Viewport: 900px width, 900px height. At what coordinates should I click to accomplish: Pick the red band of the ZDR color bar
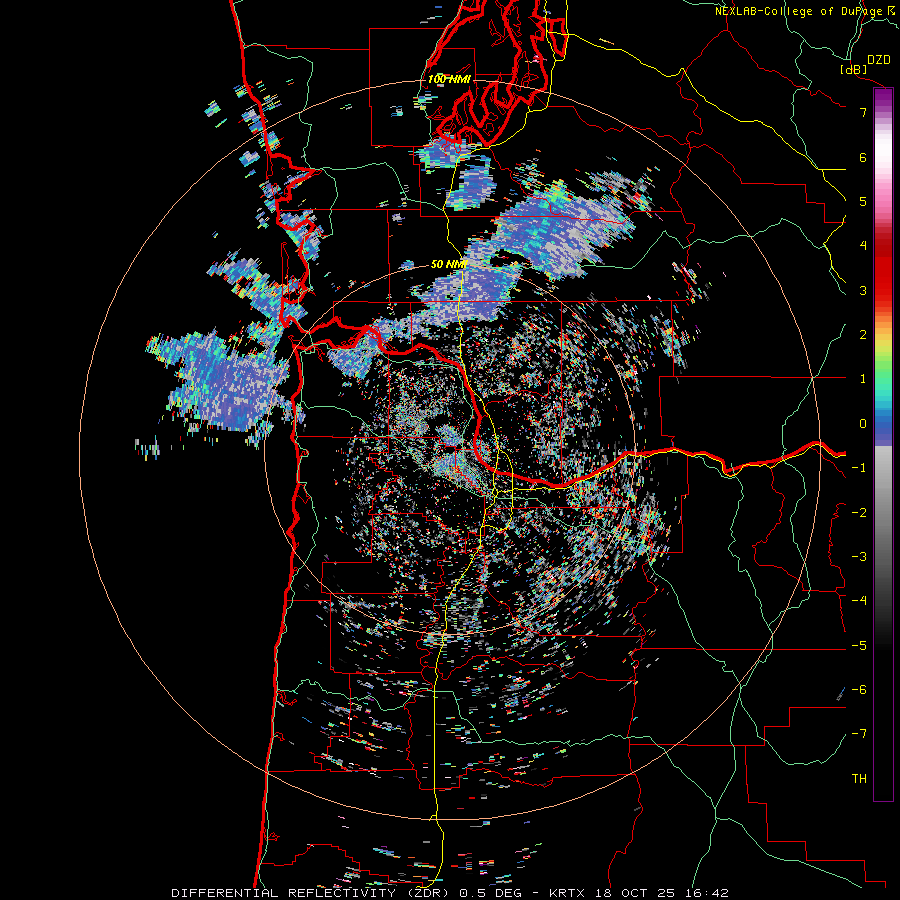click(883, 270)
